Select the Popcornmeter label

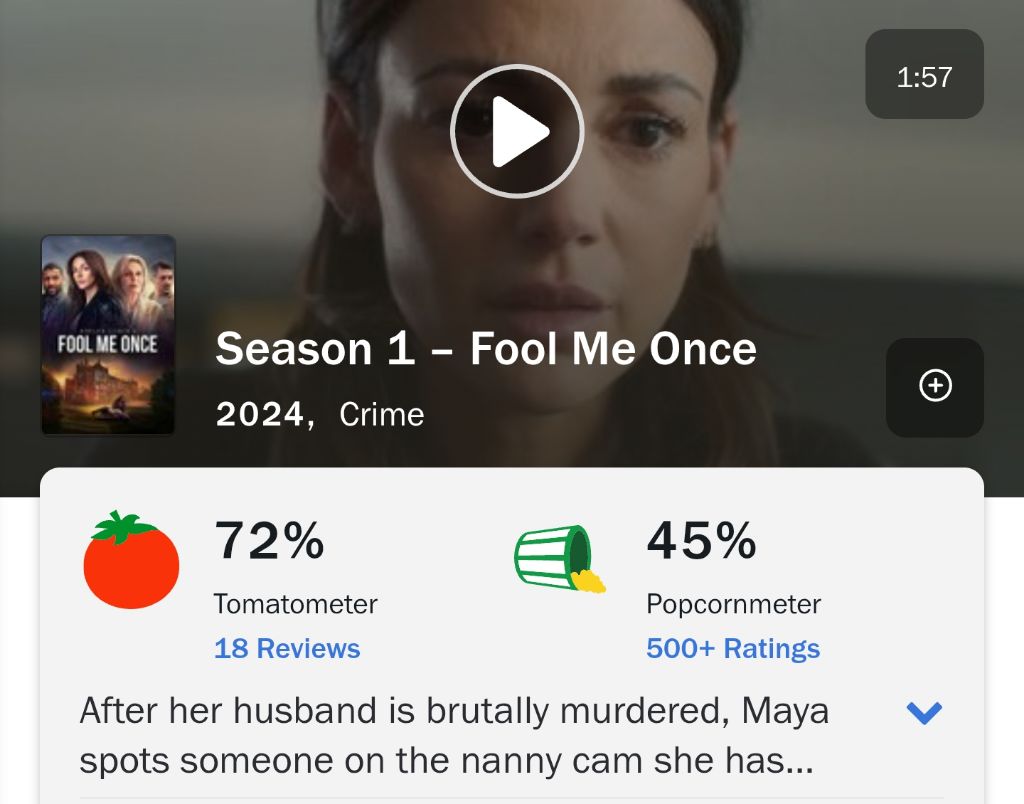[733, 604]
